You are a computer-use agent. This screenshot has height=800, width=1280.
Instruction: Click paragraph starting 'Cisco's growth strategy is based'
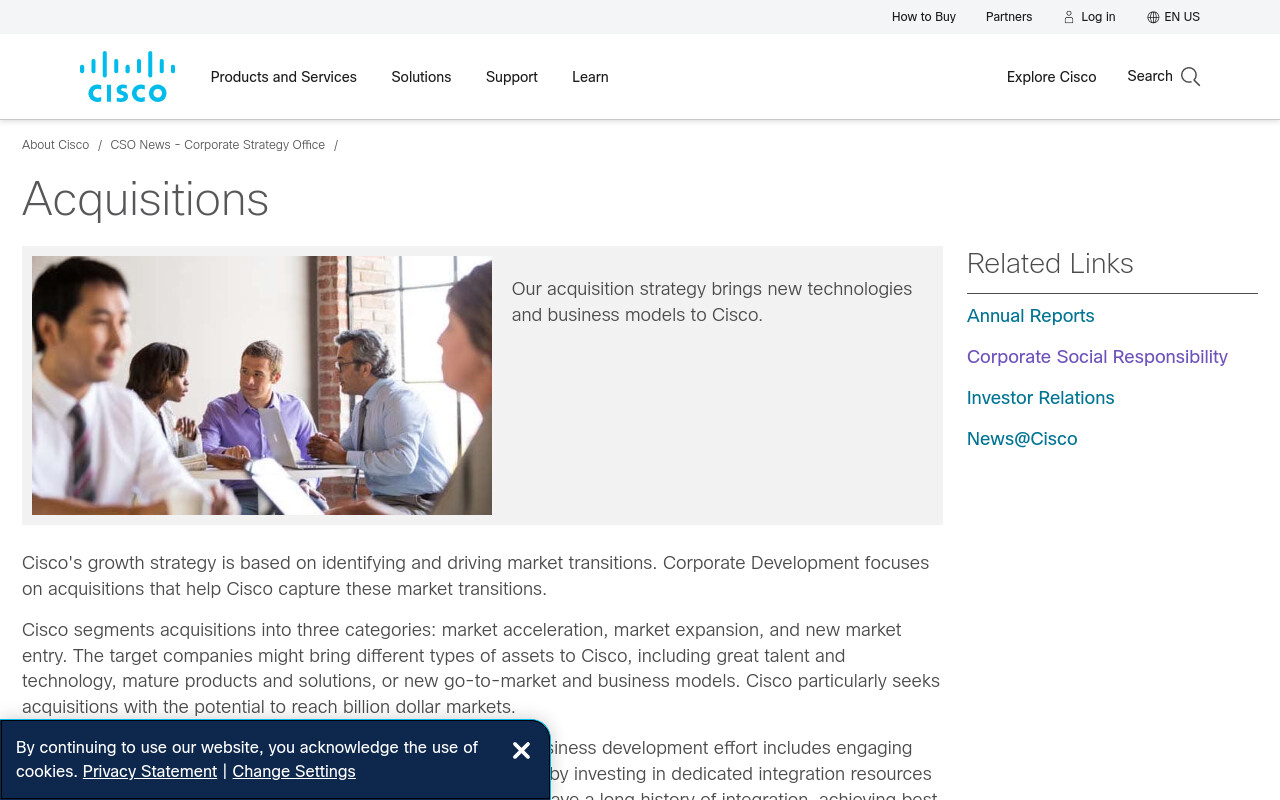[x=476, y=576]
